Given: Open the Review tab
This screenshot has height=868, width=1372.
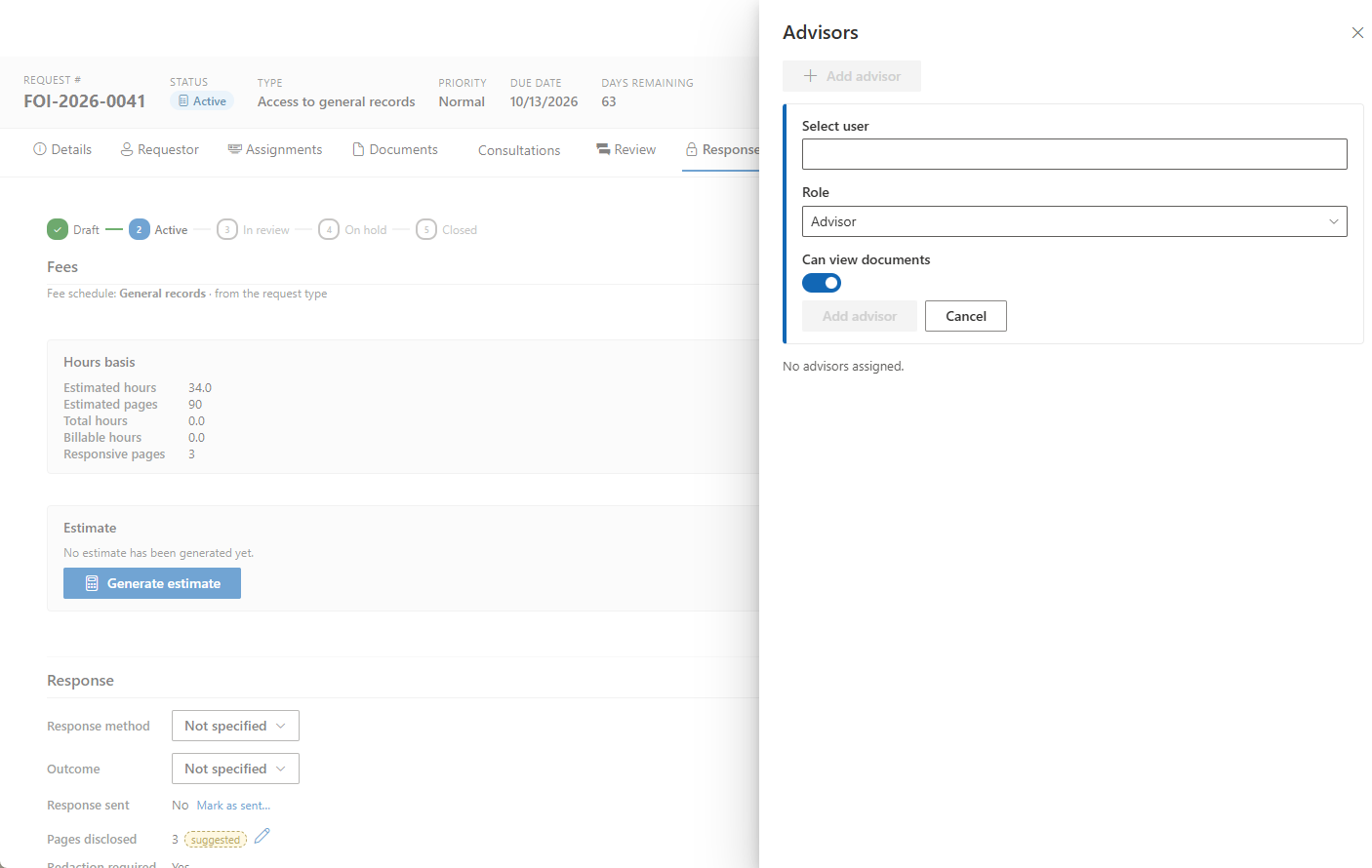Looking at the screenshot, I should [625, 149].
